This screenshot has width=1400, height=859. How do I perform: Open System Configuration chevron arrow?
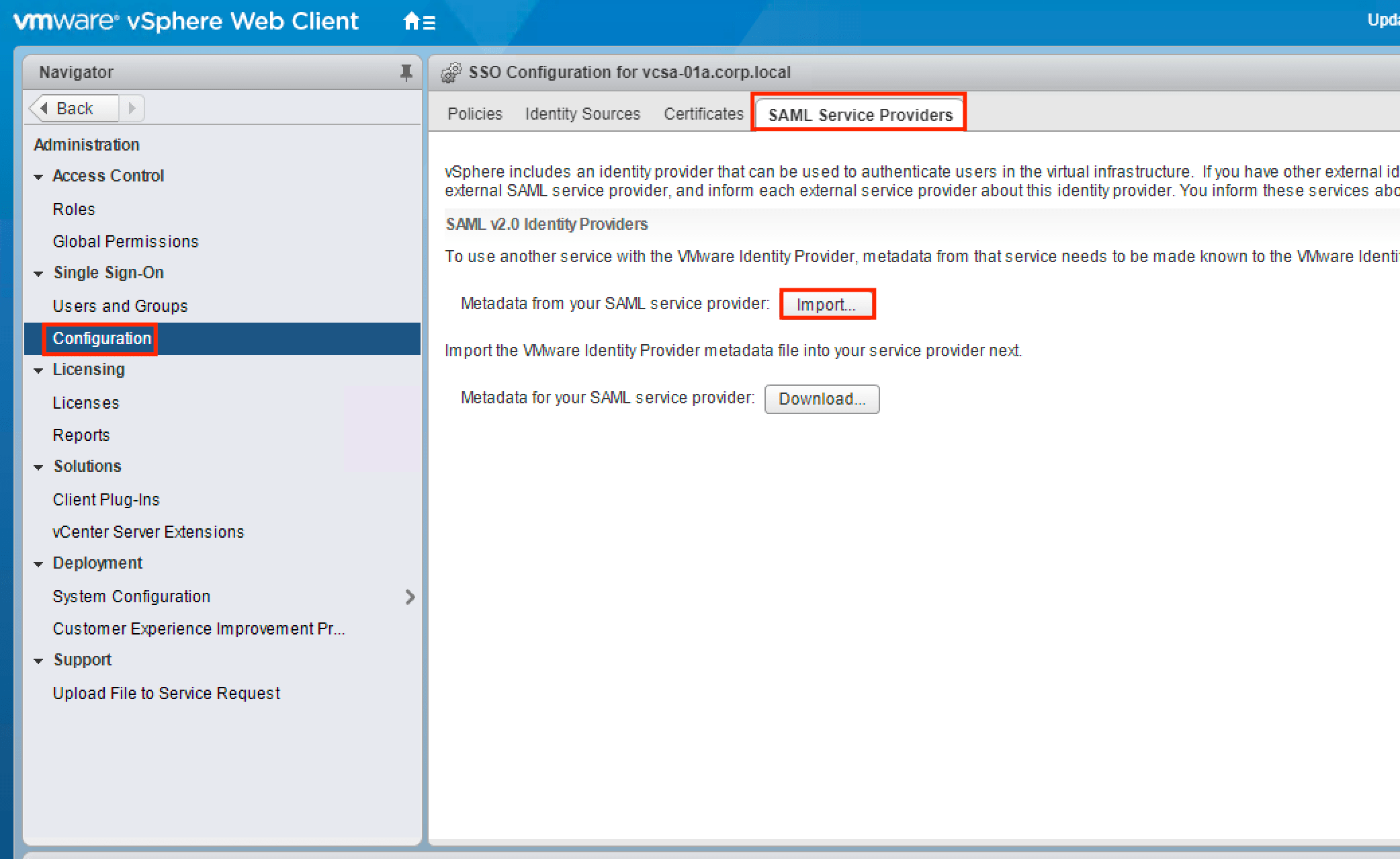(x=410, y=597)
